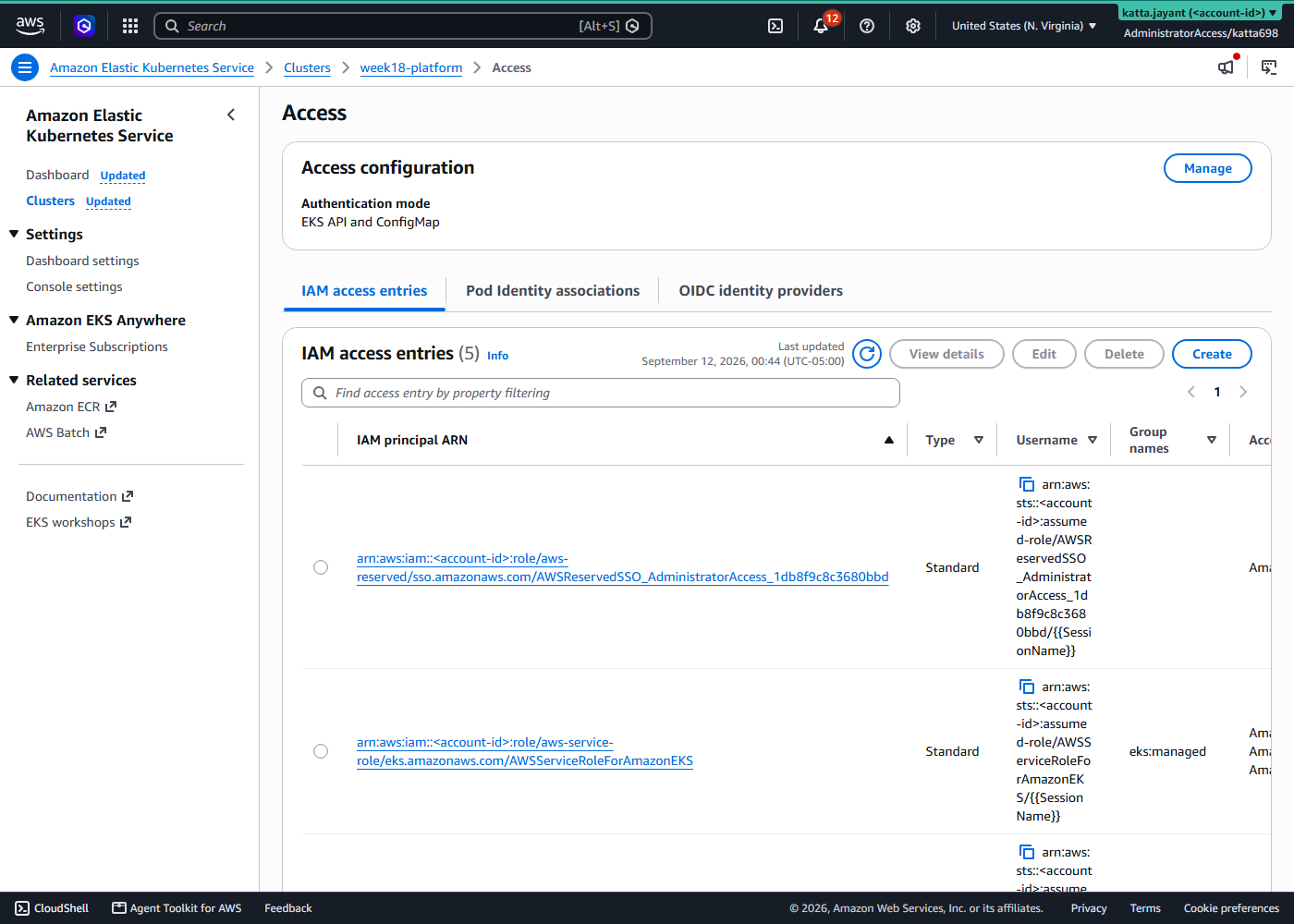Open EKS workshops external link
This screenshot has width=1294, height=924.
point(79,522)
